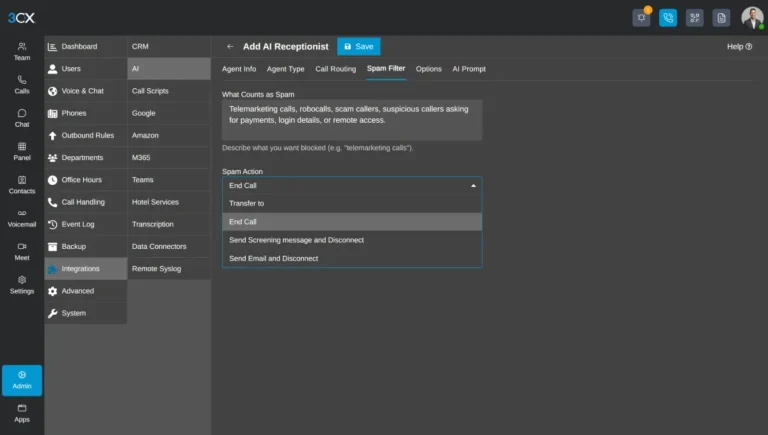768x435 pixels.
Task: Open Remote Syslog submenu
Action: coord(169,268)
